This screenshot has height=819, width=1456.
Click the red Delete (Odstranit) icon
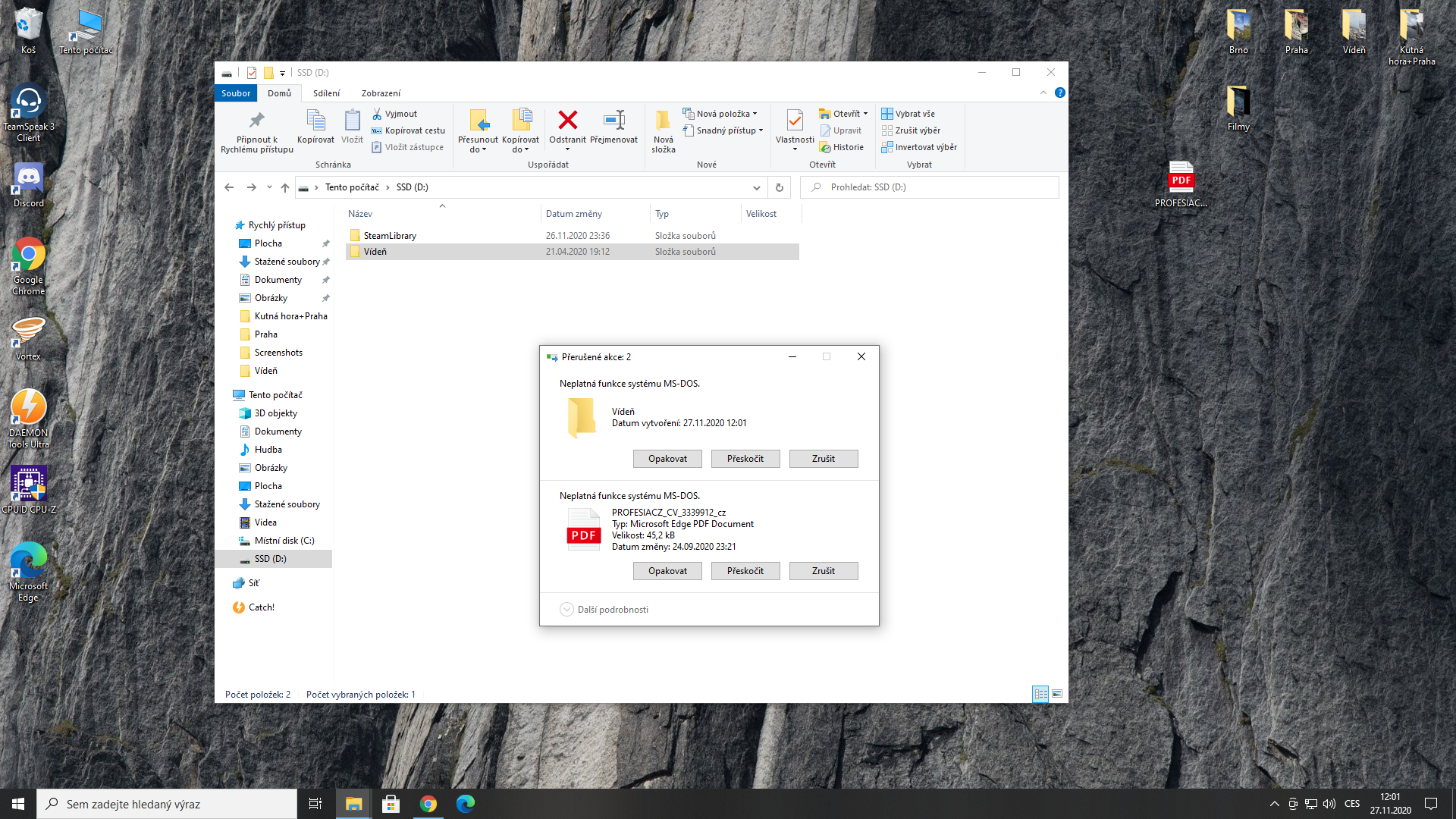tap(567, 121)
